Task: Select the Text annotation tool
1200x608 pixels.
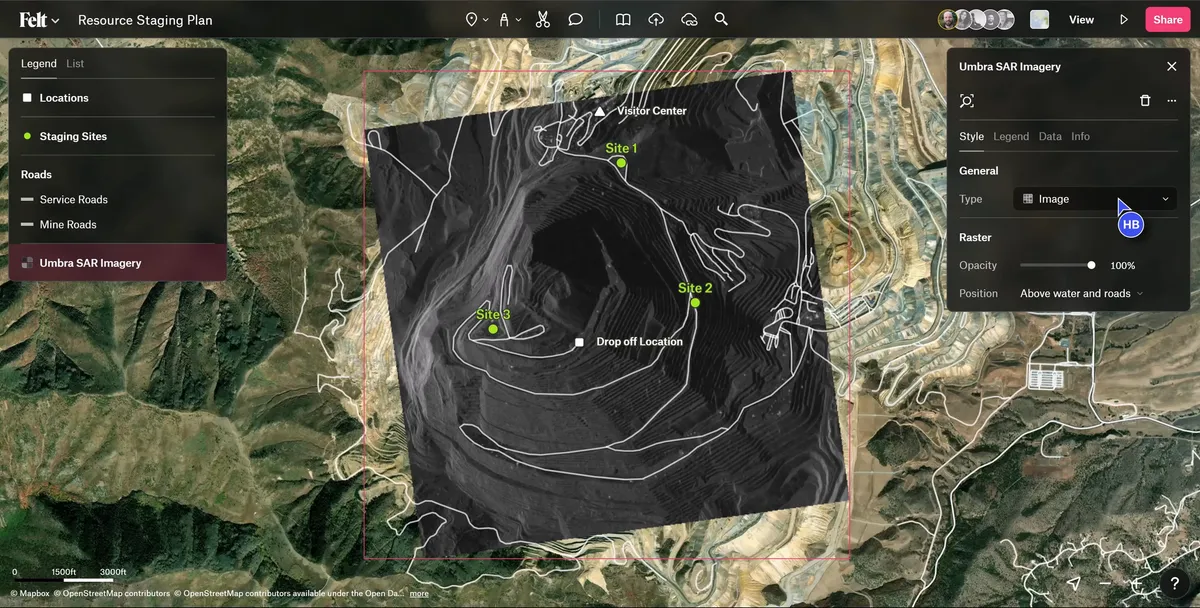Action: click(x=505, y=19)
